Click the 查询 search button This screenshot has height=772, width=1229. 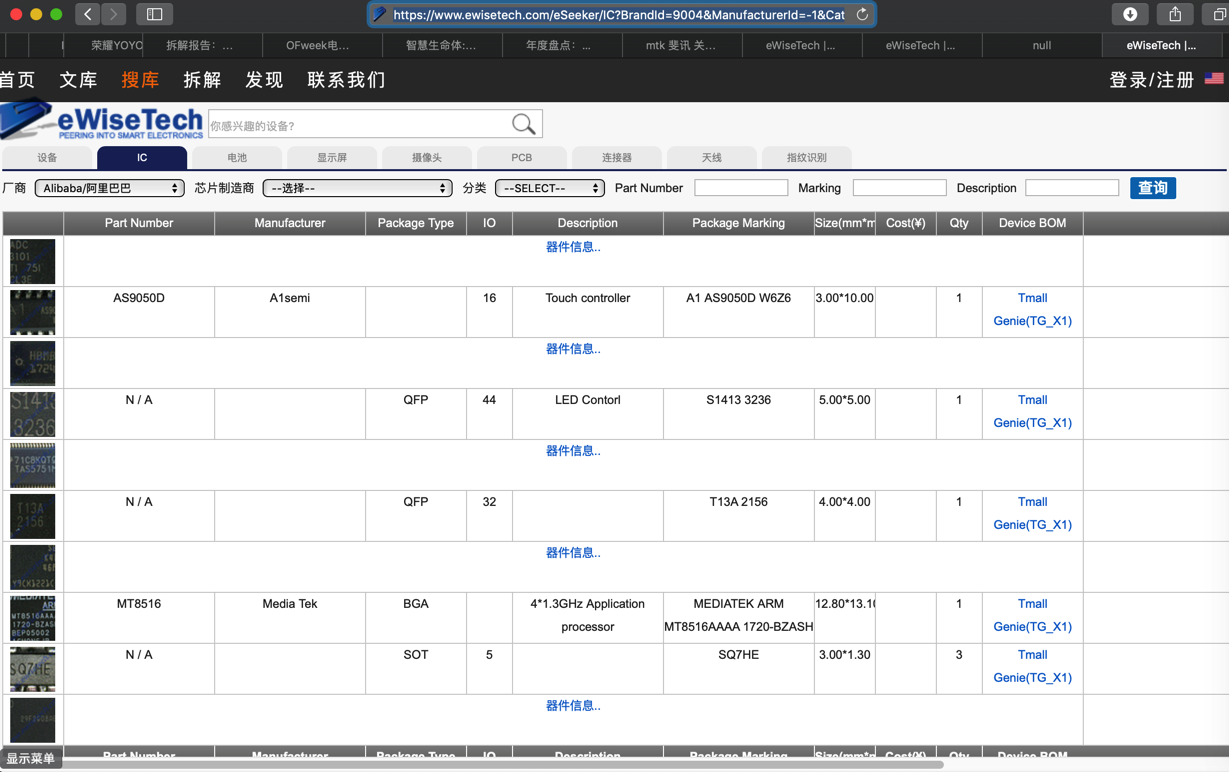click(1153, 188)
